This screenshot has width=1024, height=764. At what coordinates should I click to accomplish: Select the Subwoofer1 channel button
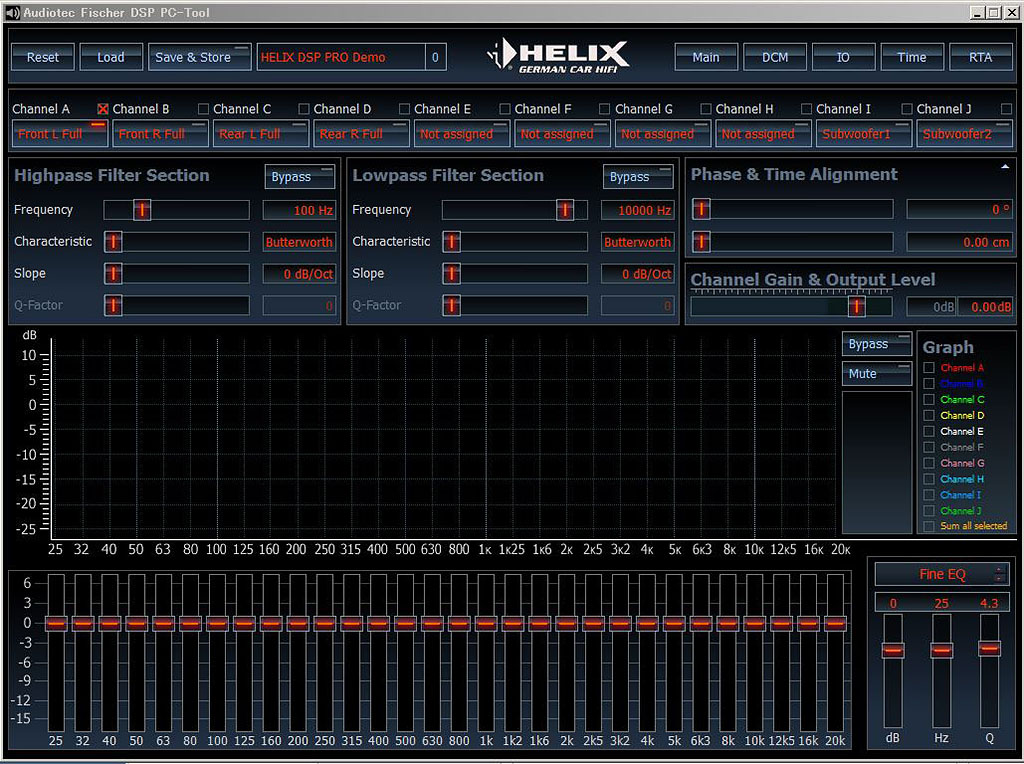(x=864, y=134)
